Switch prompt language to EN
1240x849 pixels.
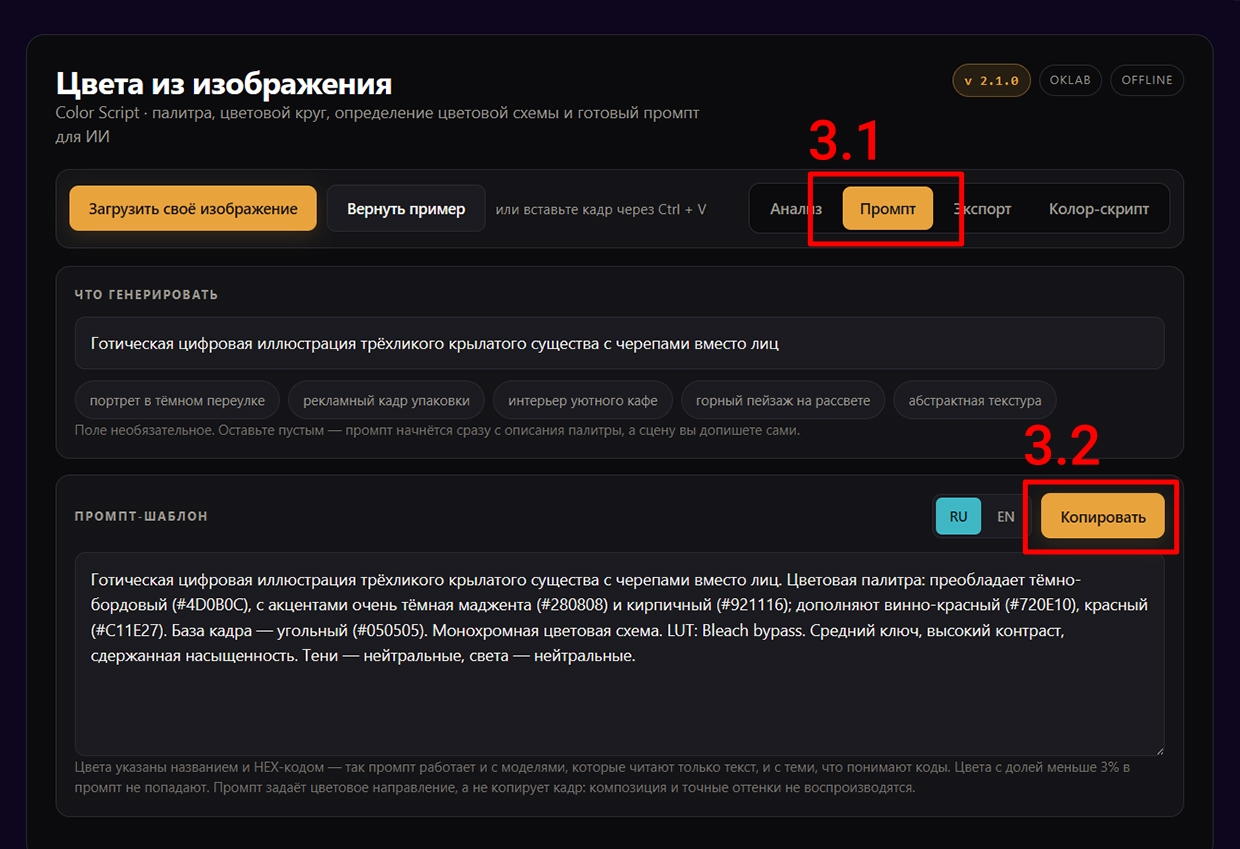coord(1006,516)
